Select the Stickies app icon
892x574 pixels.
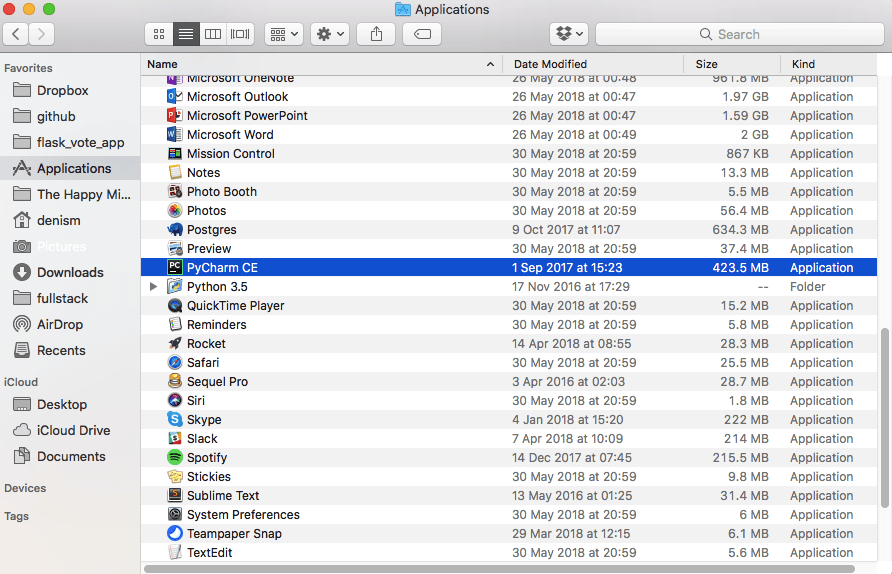click(x=175, y=477)
